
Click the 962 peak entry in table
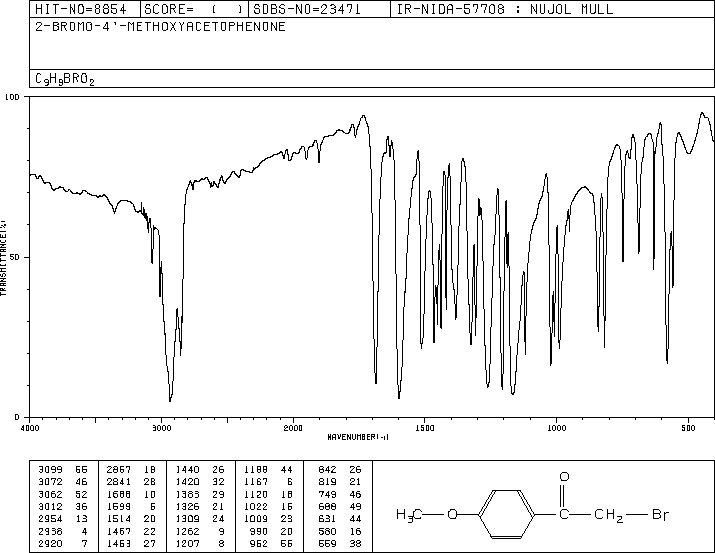coord(271,544)
